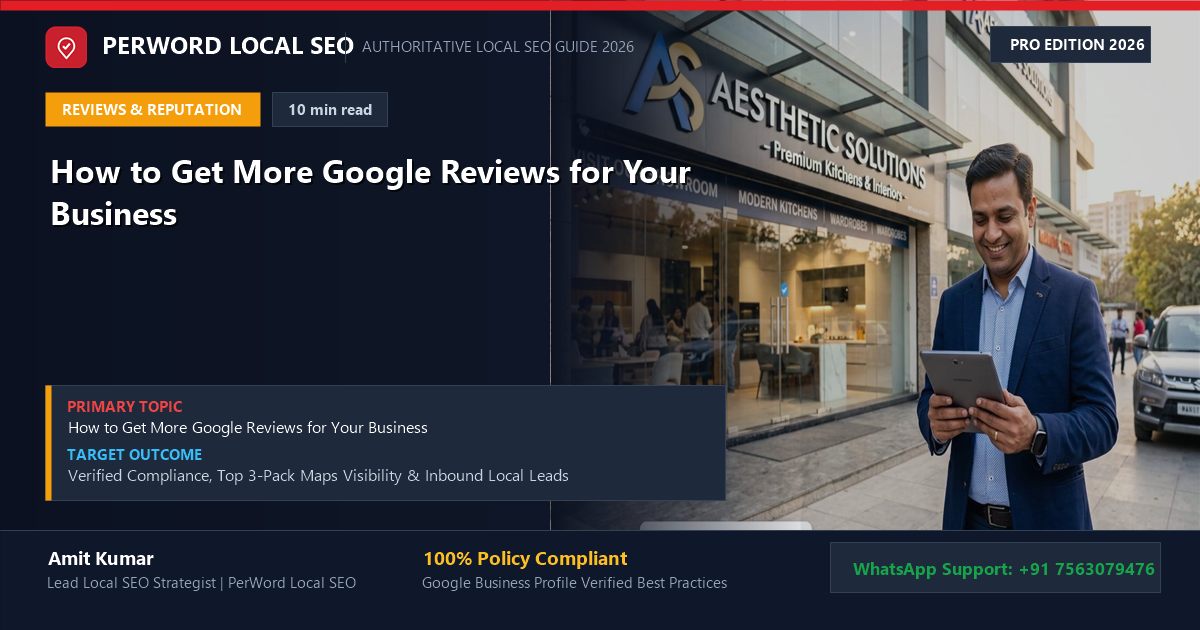This screenshot has width=1200, height=630.
Task: Click the PRO EDITION 2026 badge
Action: 1070,45
